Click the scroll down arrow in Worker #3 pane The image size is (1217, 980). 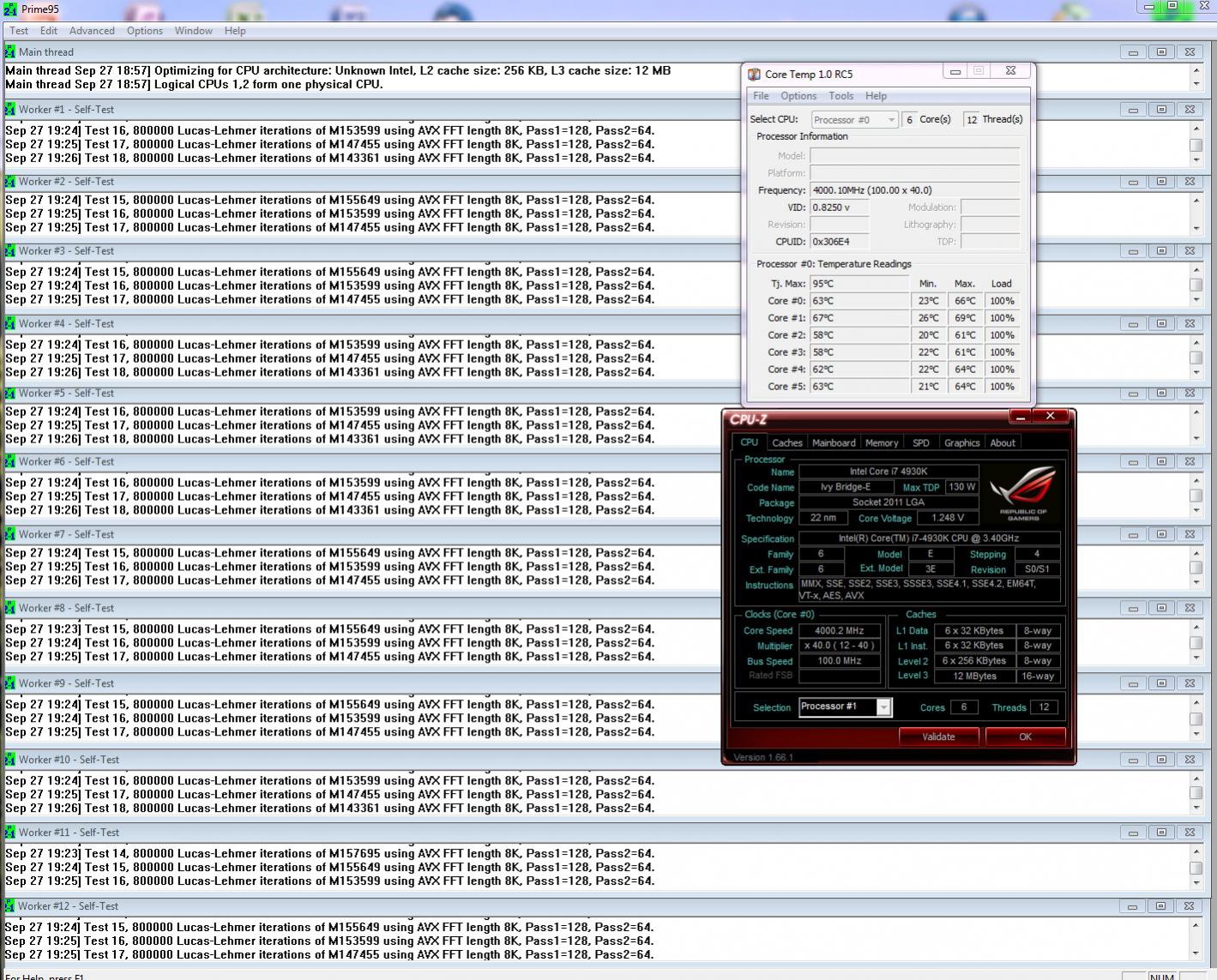click(x=1196, y=300)
